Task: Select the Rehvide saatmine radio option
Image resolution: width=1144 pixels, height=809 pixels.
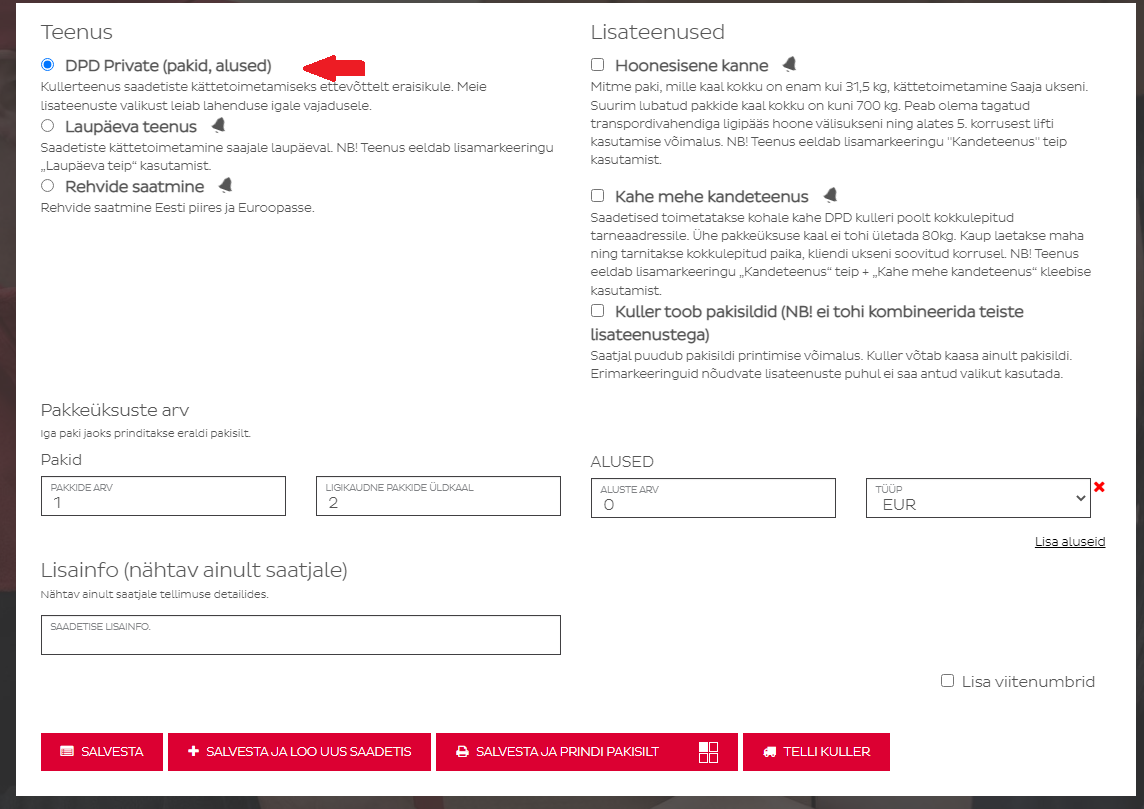Action: (x=47, y=185)
